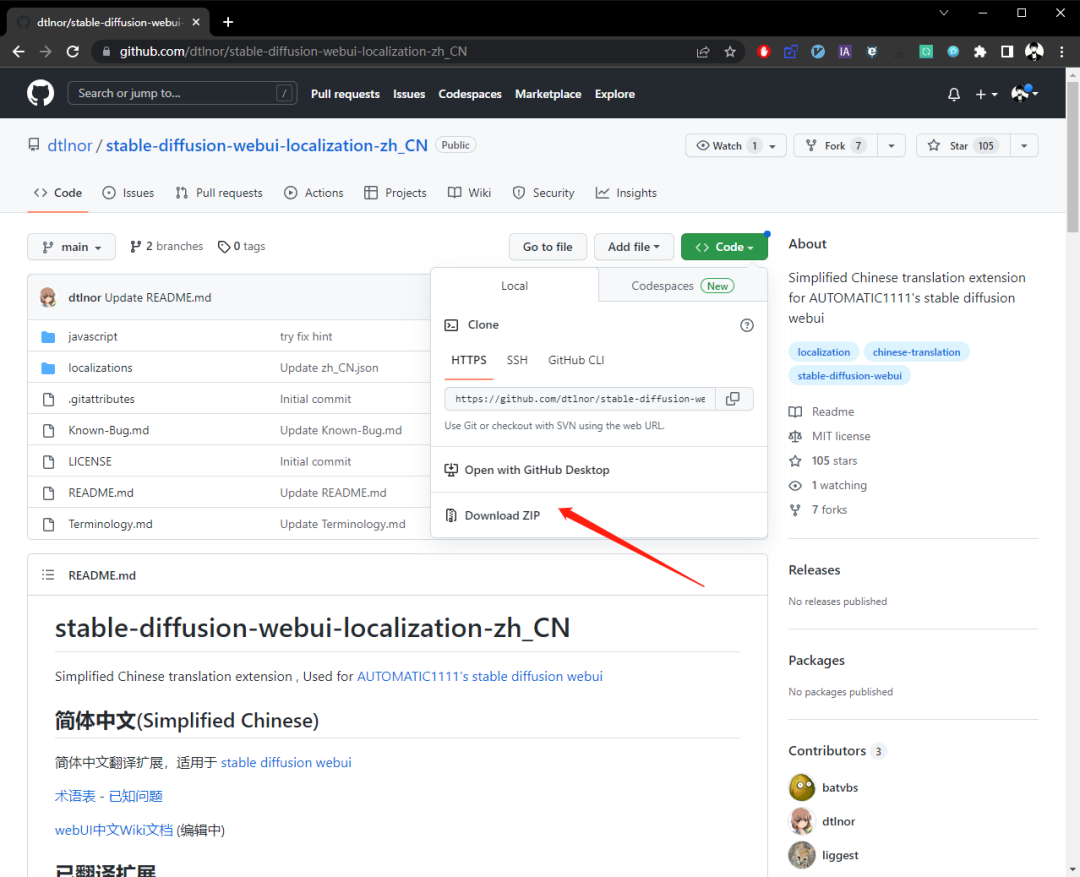Switch to the Codespaces tab in popup
Image resolution: width=1080 pixels, height=877 pixels.
coord(683,286)
